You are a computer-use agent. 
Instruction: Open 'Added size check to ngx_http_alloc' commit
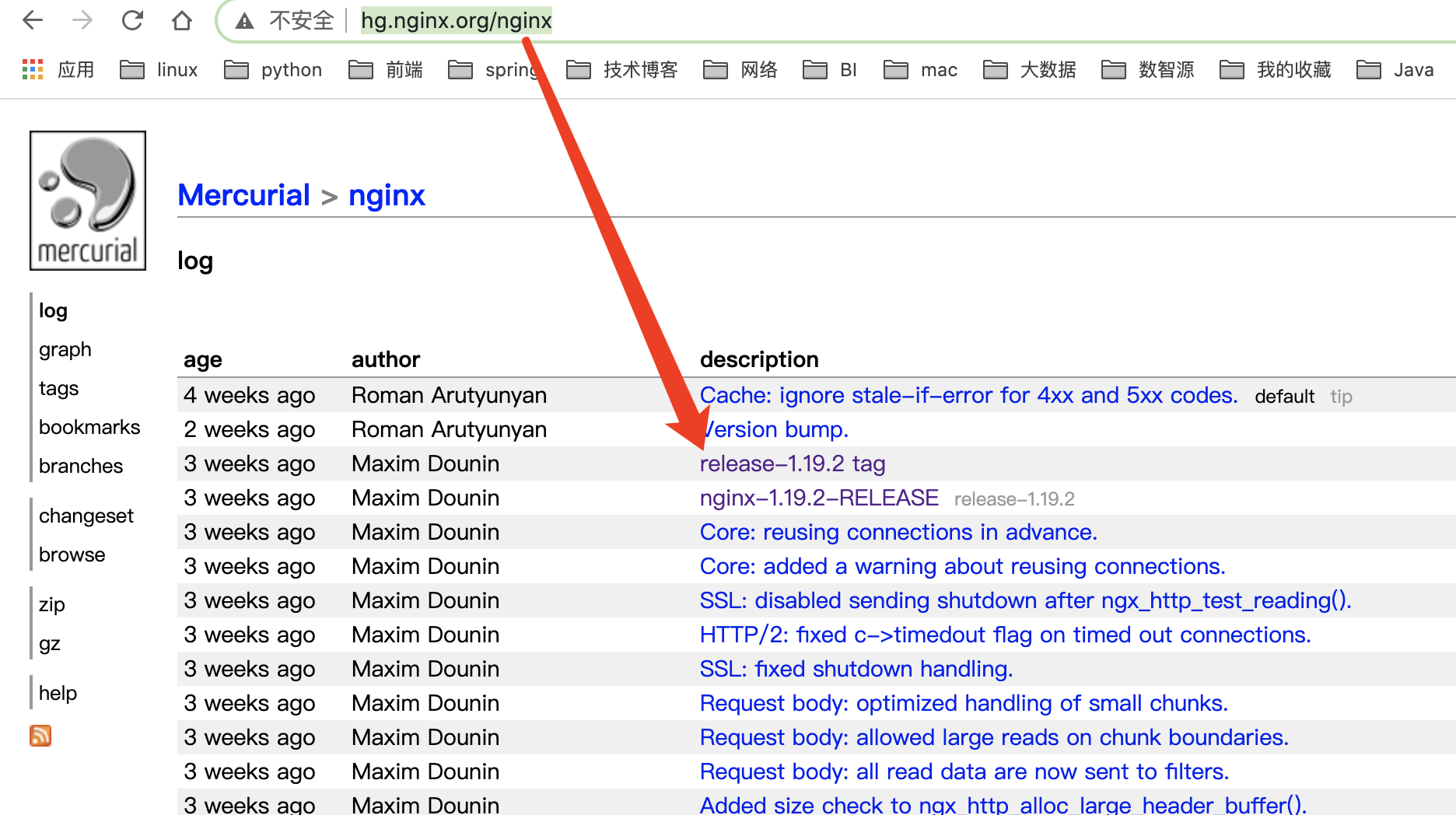(1003, 805)
